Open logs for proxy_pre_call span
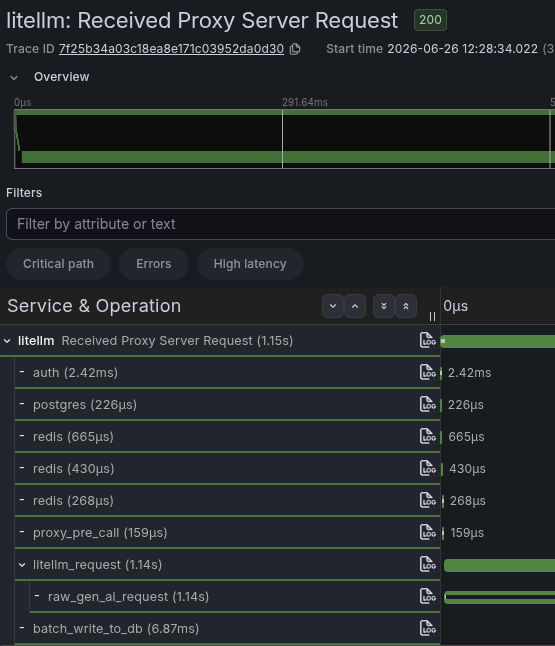Image resolution: width=555 pixels, height=646 pixels. pyautogui.click(x=428, y=532)
